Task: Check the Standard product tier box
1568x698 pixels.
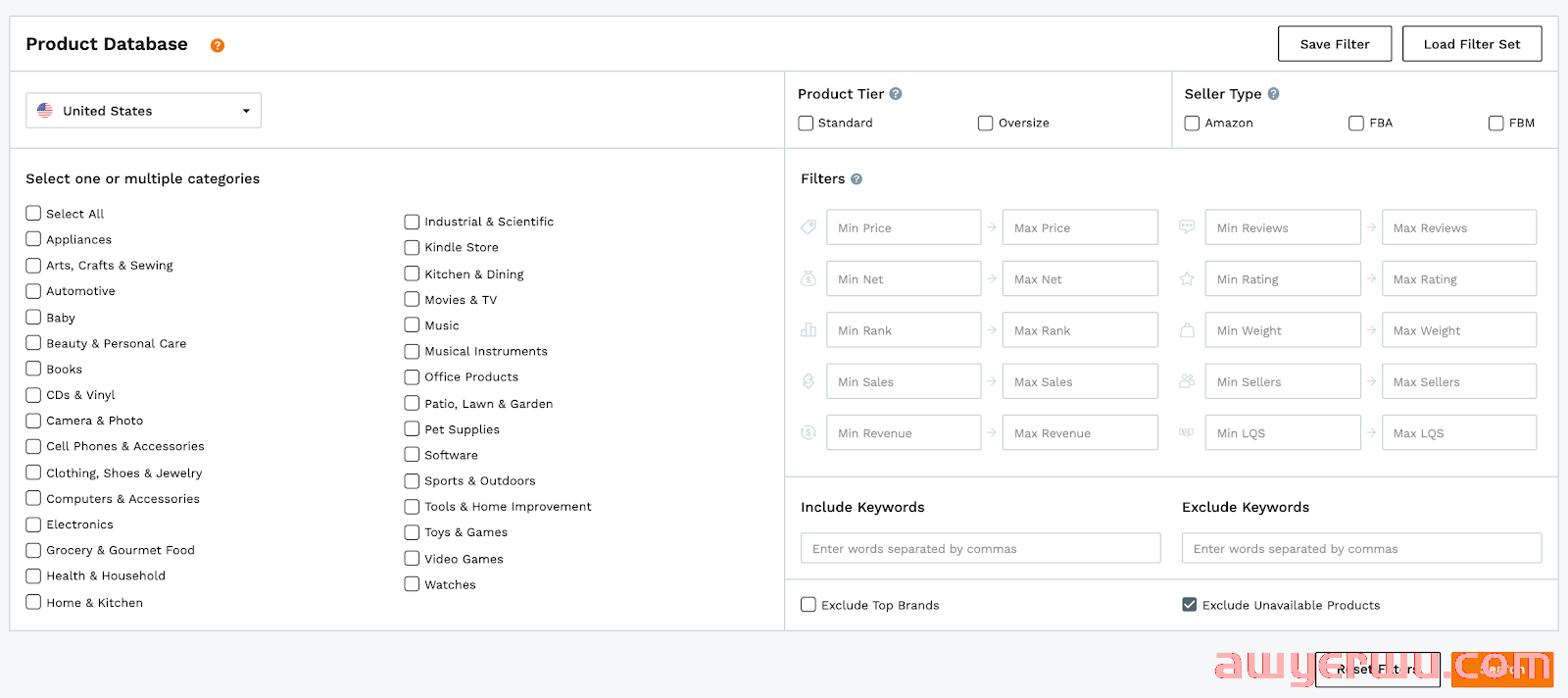Action: [806, 123]
